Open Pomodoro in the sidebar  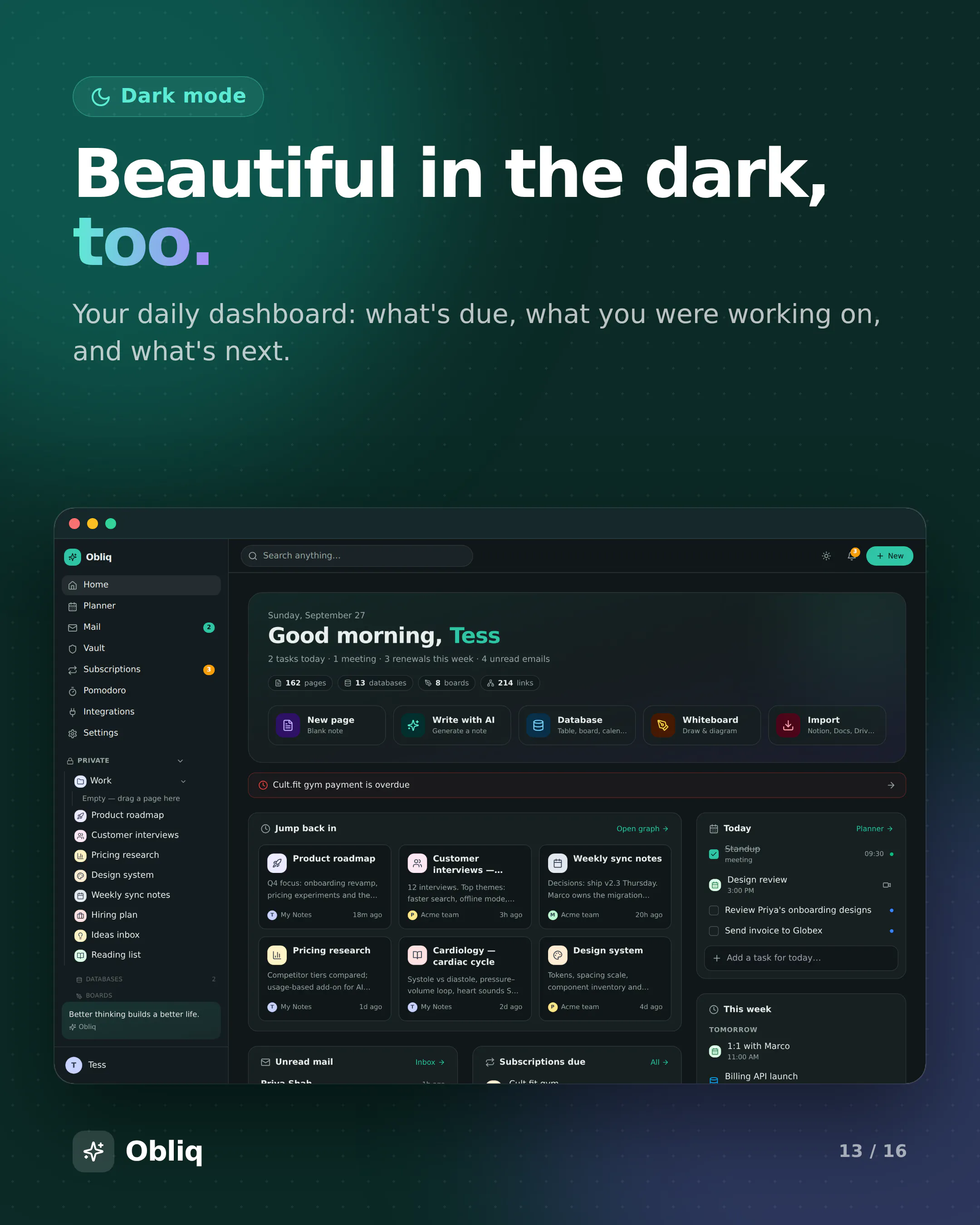pos(141,691)
